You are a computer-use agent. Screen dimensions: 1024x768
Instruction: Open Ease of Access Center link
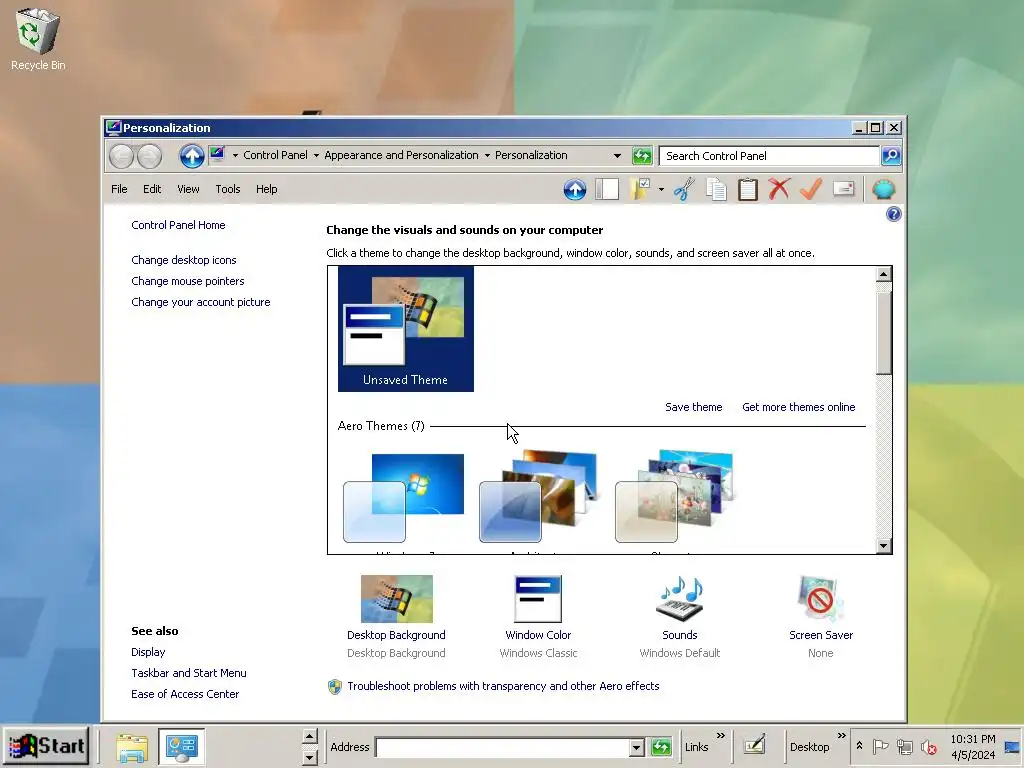[185, 694]
